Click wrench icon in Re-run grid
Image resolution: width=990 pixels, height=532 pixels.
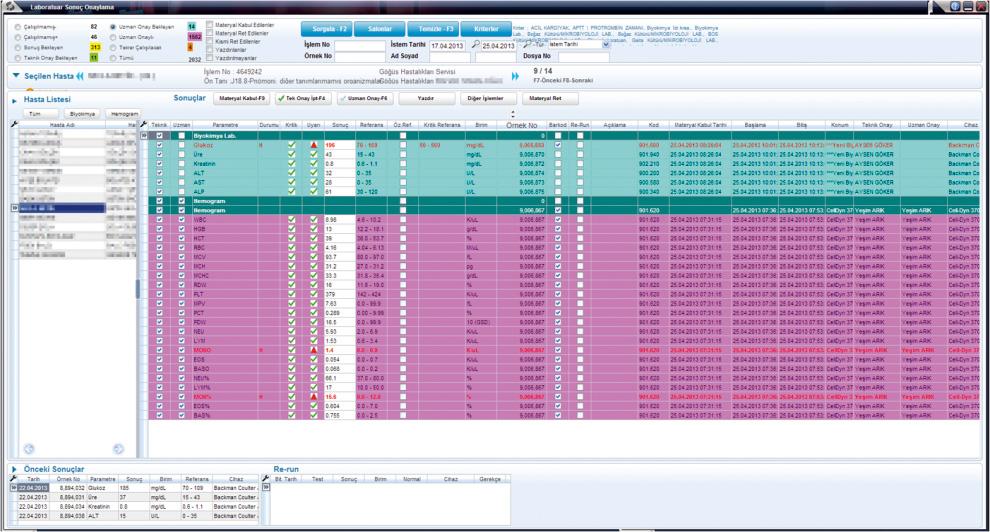click(267, 478)
